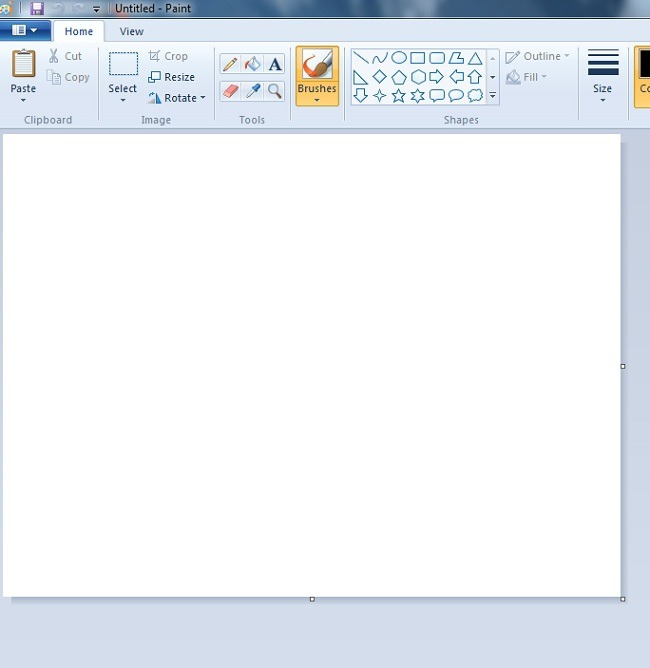
Task: Expand the full Shapes gallery
Action: click(492, 95)
